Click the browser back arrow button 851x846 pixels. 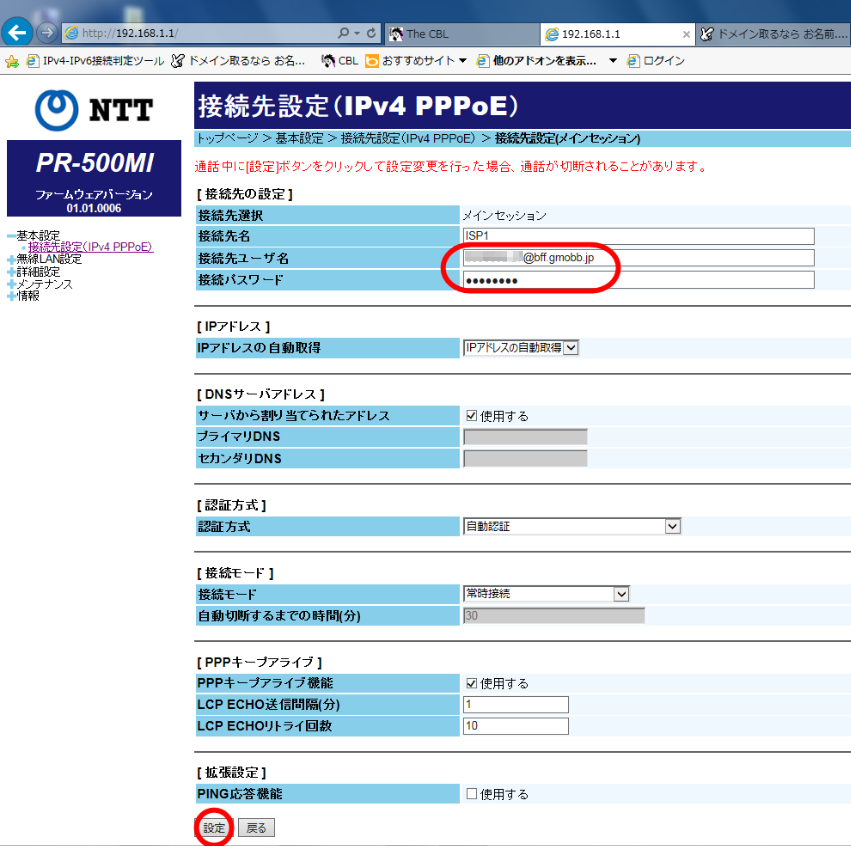coord(17,32)
